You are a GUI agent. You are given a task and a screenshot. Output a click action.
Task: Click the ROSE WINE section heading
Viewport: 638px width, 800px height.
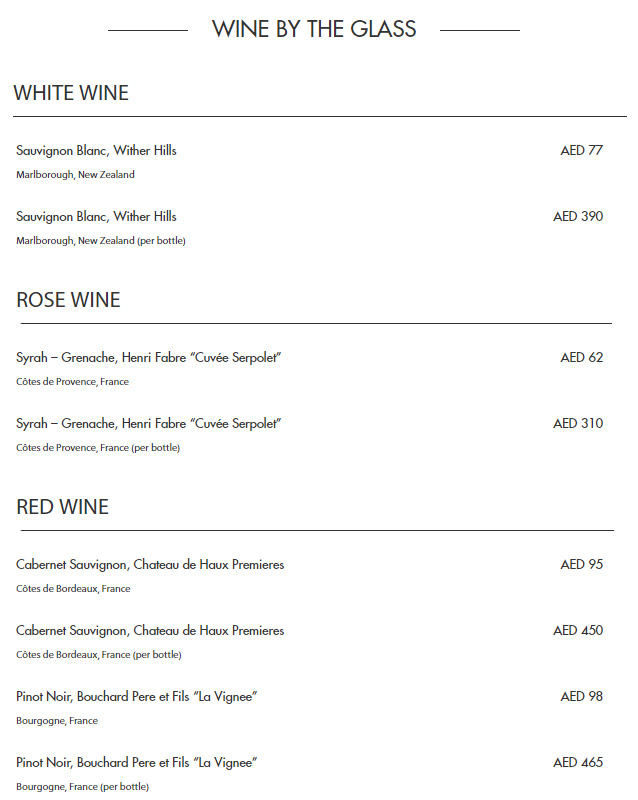click(68, 300)
